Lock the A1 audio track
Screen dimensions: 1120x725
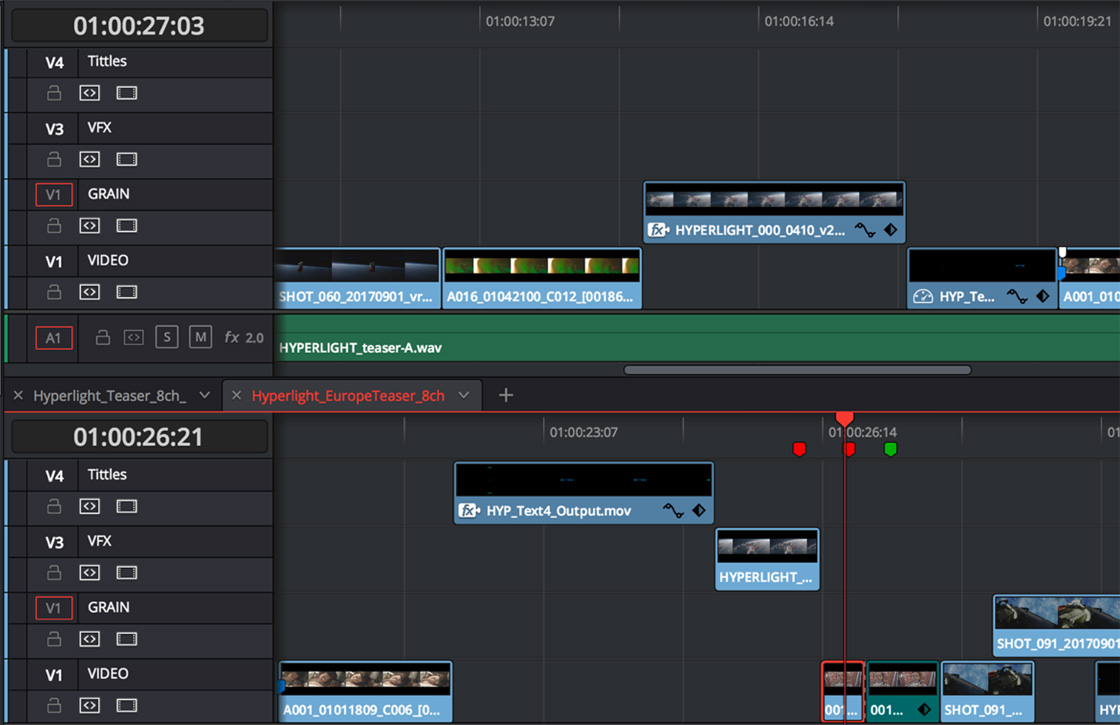103,337
